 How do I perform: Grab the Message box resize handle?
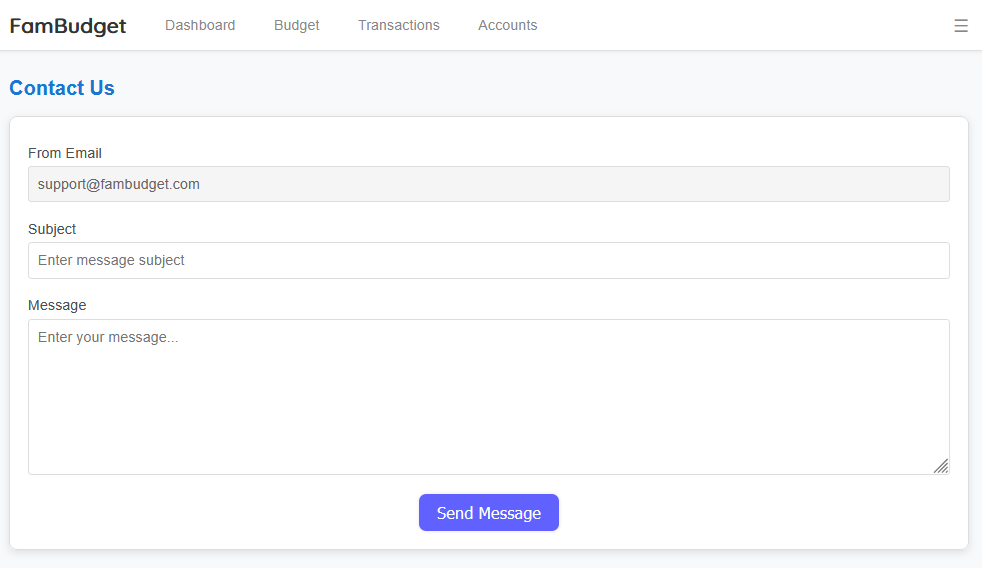pos(941,466)
